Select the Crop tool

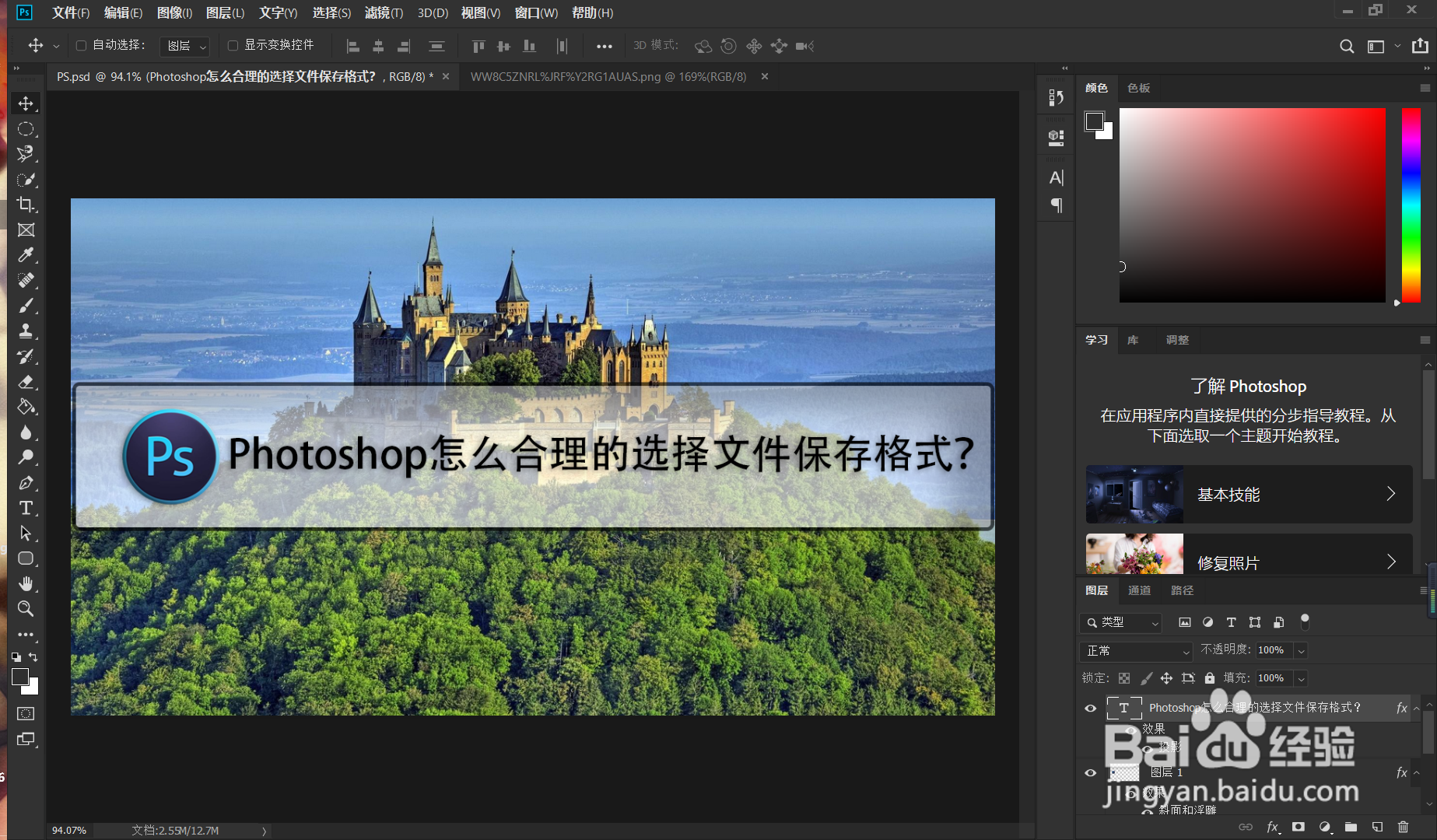[26, 205]
